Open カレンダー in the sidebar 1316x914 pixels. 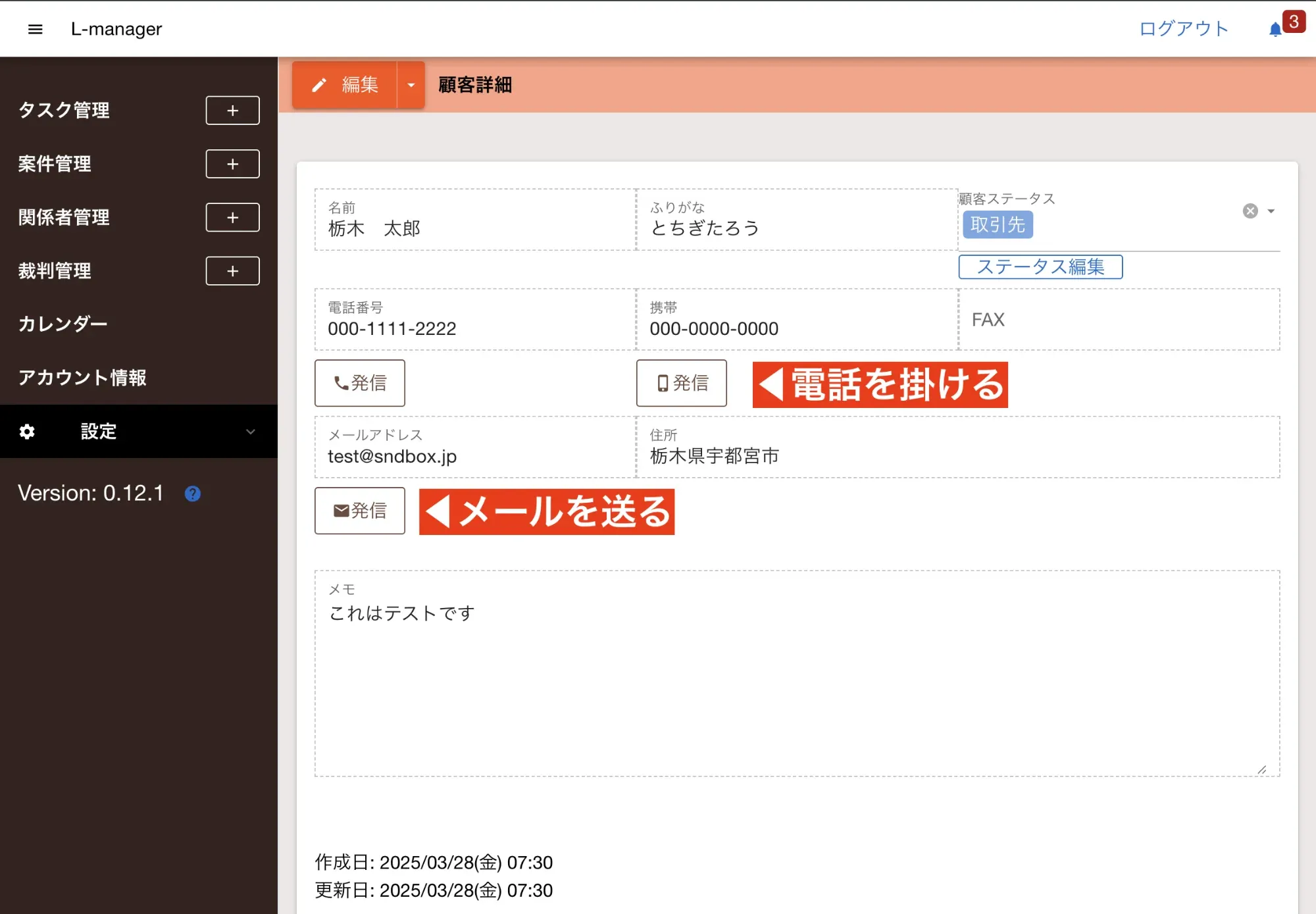(x=63, y=324)
